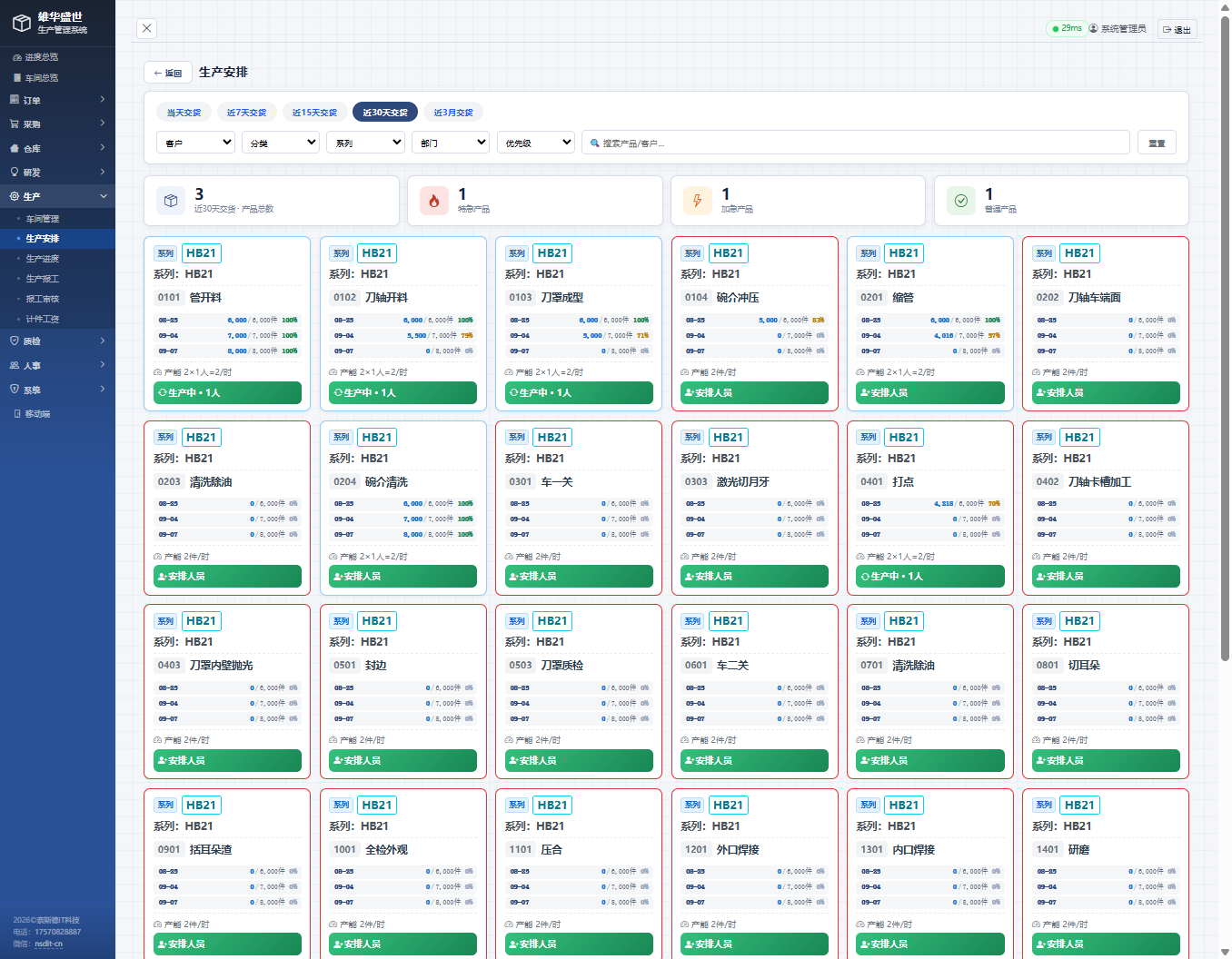Expand the 人事 sidebar menu chevron
Image resolution: width=1232 pixels, height=959 pixels.
coord(103,364)
